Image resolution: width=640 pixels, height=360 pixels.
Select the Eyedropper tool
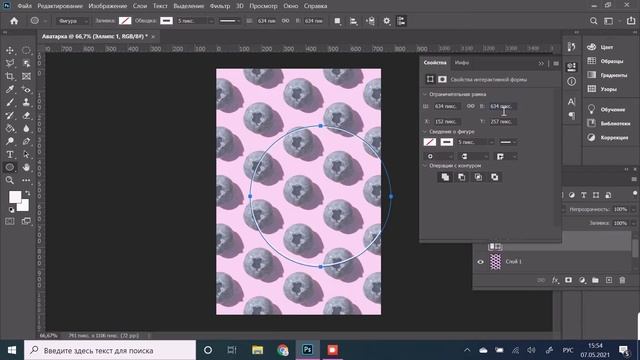coord(10,89)
